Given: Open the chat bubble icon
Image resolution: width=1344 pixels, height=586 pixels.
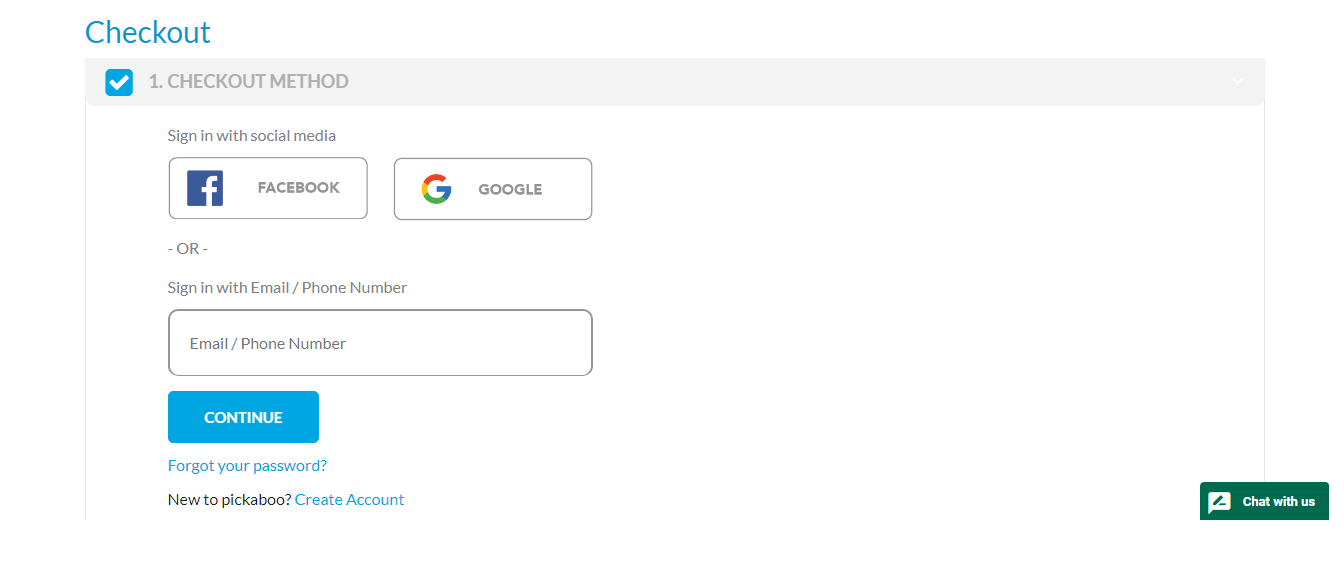Looking at the screenshot, I should (1220, 502).
